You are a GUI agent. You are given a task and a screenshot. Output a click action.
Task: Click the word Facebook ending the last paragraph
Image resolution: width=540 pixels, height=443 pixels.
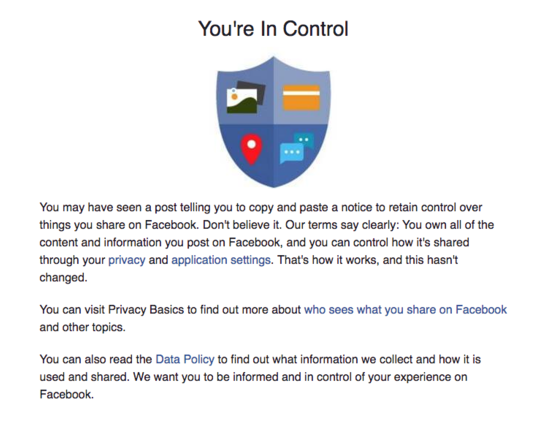[x=65, y=394]
